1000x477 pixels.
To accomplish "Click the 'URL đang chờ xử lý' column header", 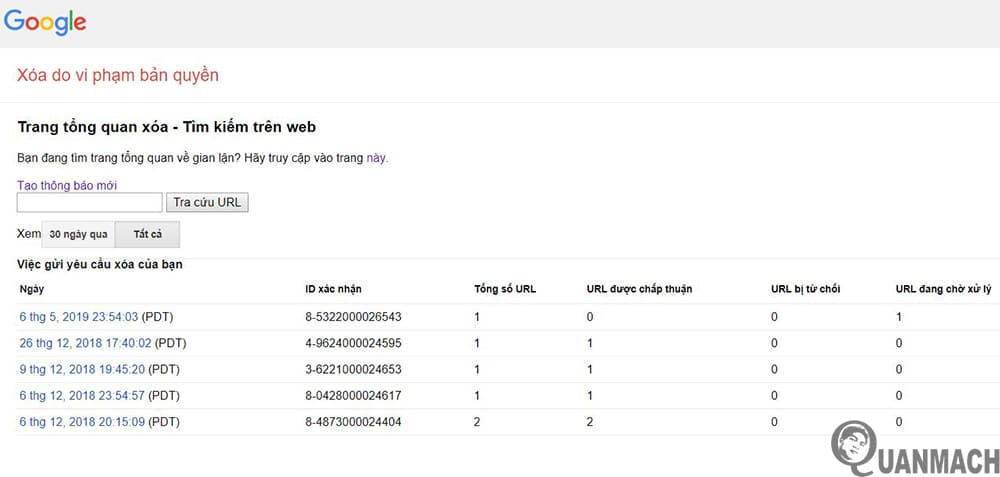I will click(943, 289).
